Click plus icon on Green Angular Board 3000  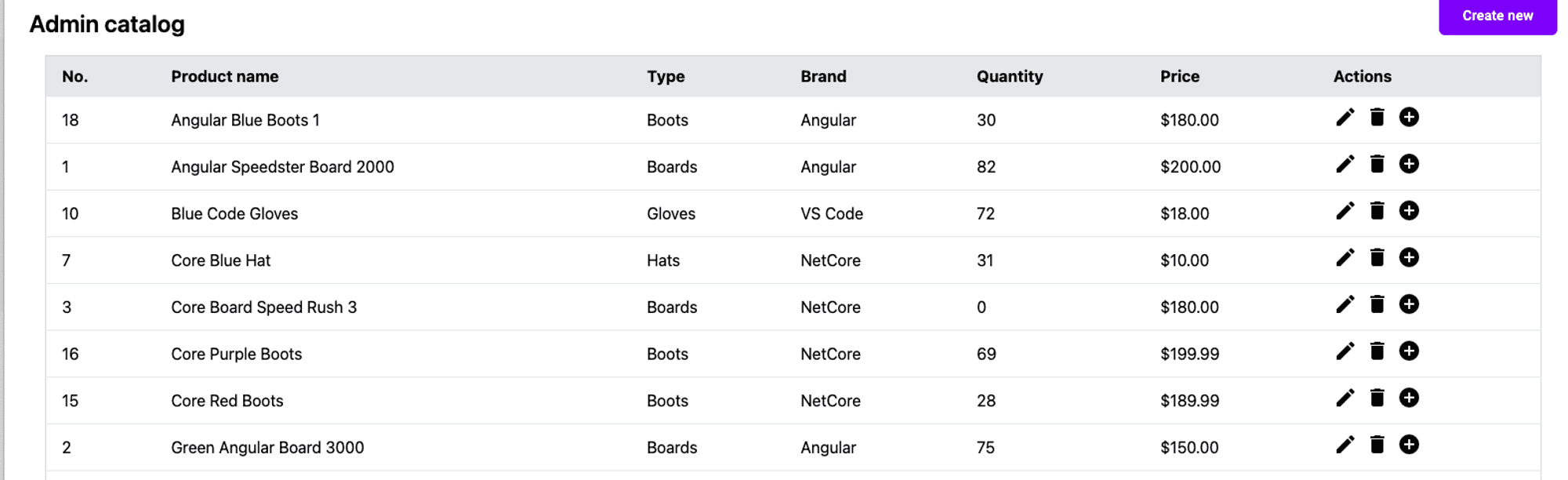(1409, 445)
